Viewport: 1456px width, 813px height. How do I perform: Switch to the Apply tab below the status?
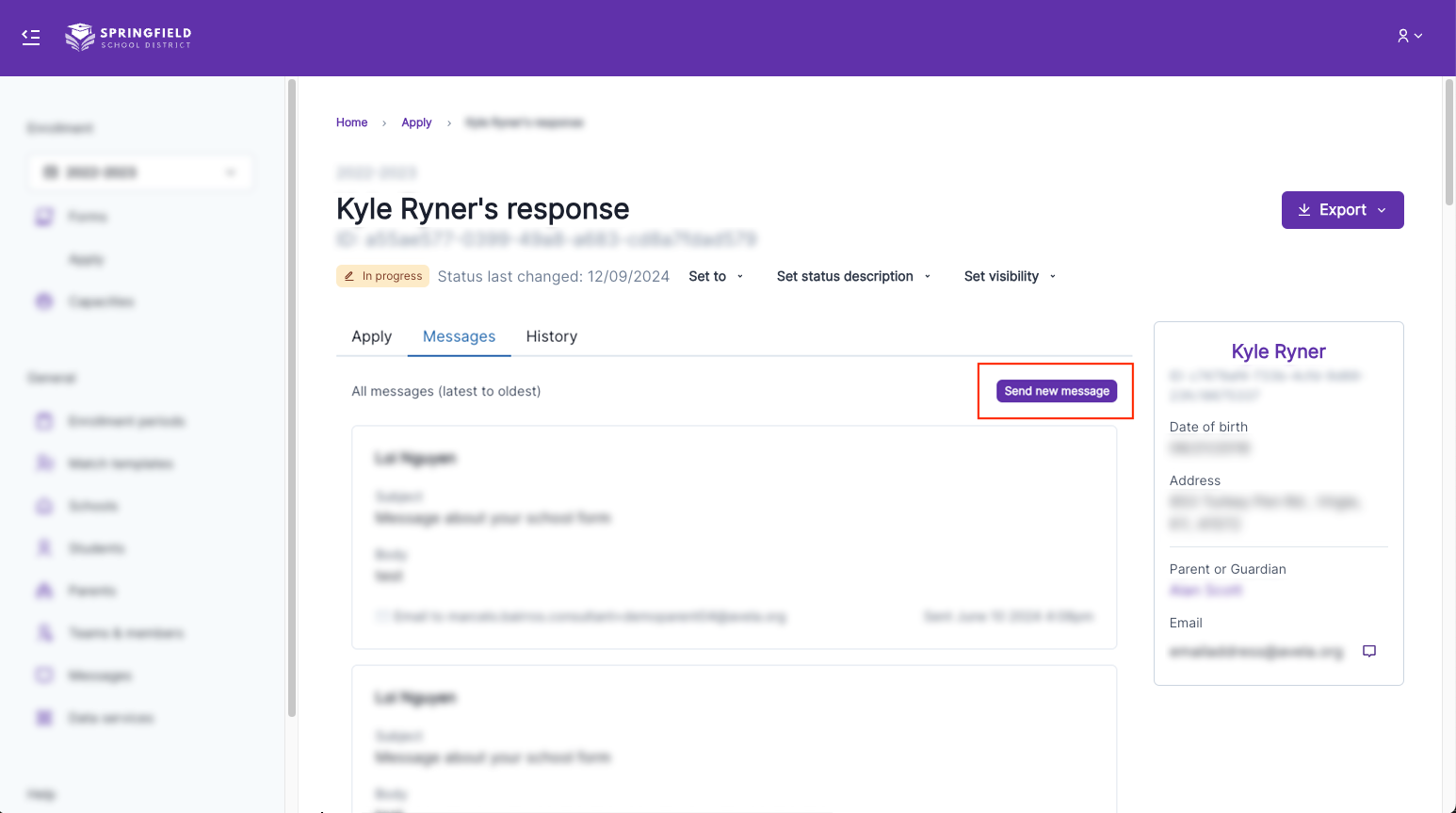click(371, 336)
